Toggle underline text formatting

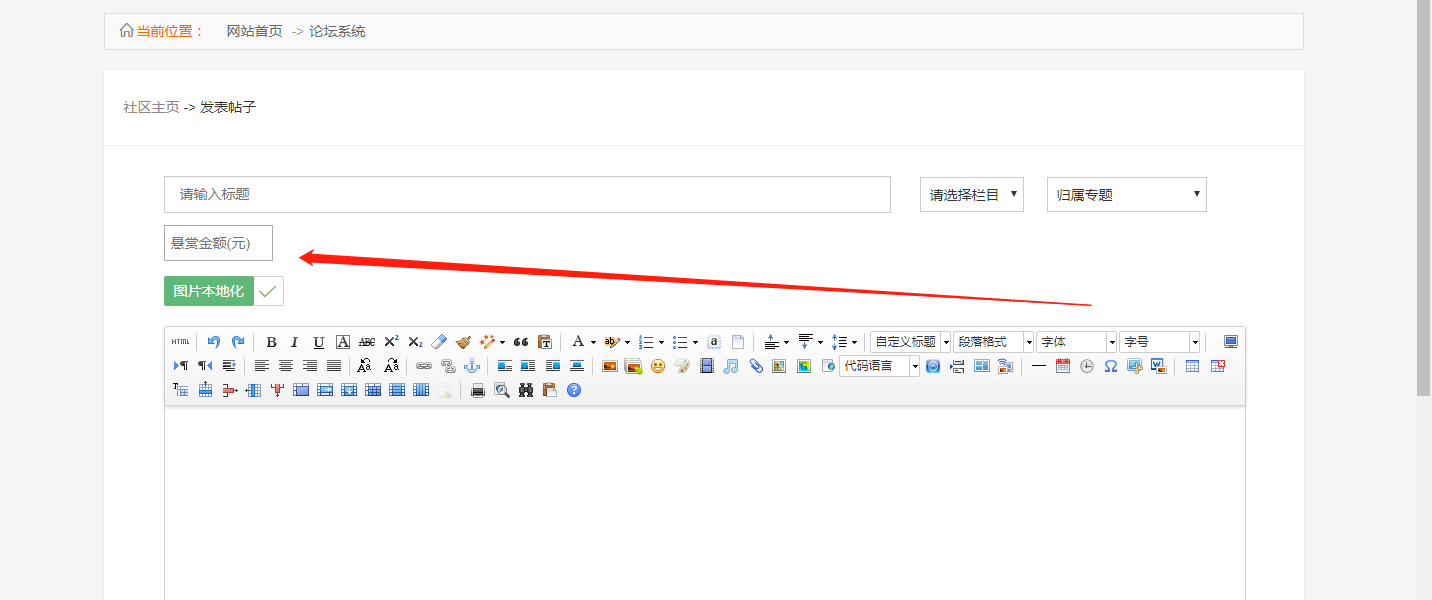click(319, 342)
